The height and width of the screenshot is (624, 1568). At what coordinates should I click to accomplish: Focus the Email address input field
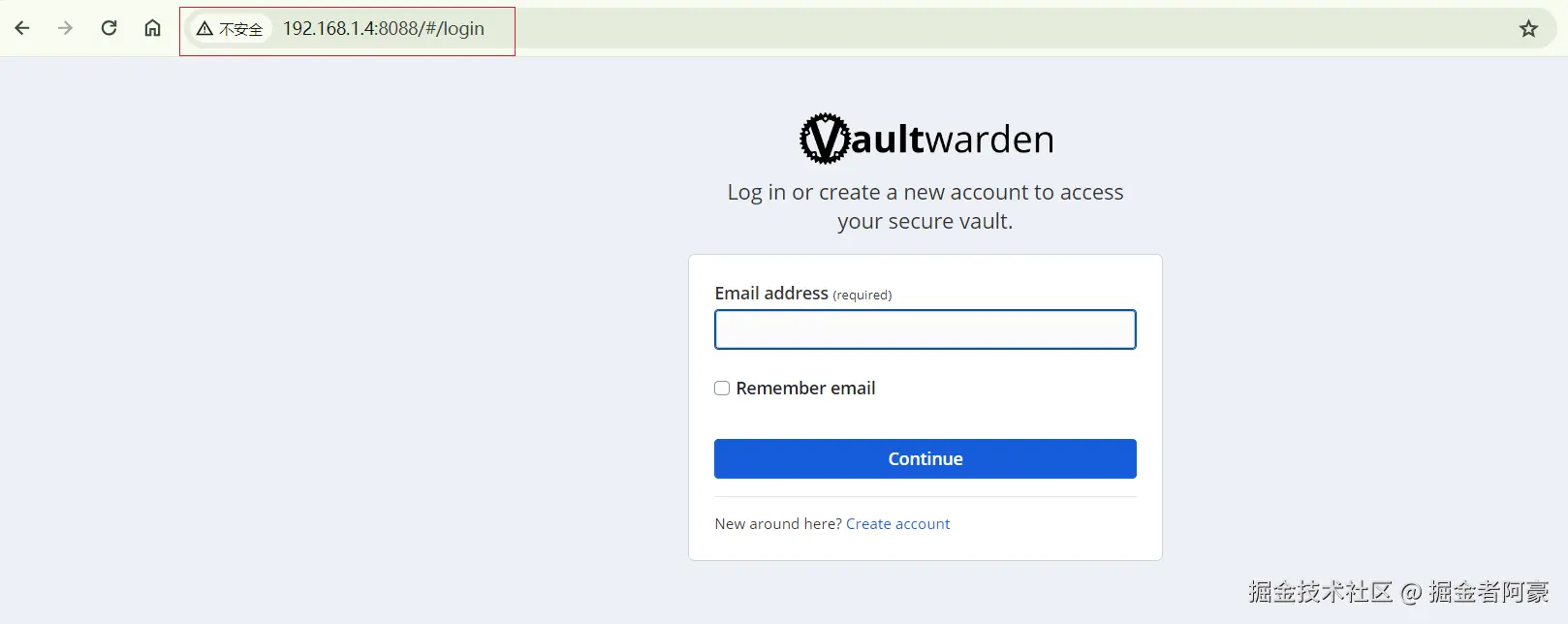(925, 329)
